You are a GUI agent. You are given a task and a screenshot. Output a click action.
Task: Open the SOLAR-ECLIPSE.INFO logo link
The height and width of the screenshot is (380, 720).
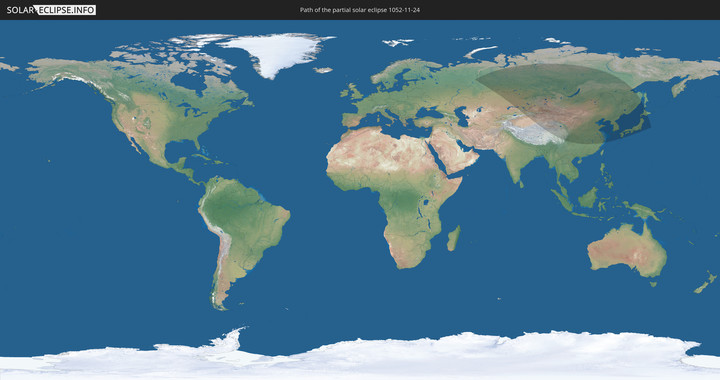coord(51,10)
